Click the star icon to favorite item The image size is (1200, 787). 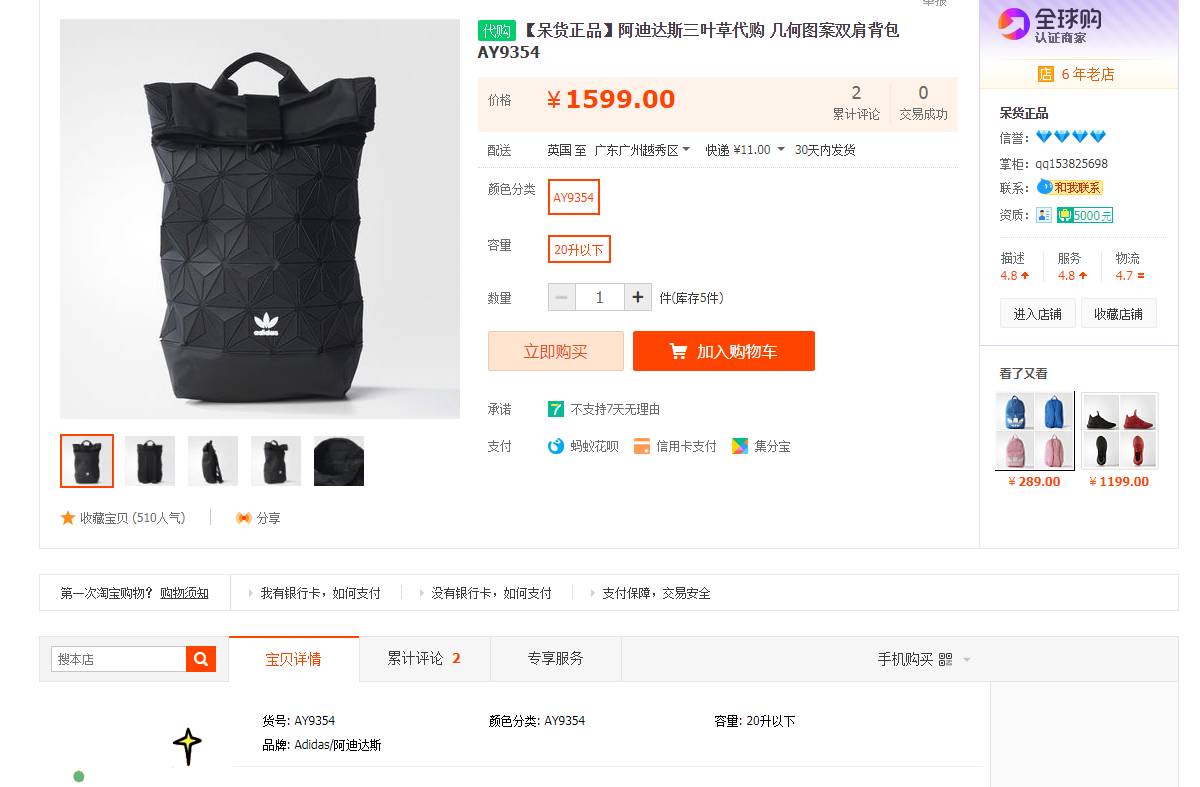(x=68, y=518)
